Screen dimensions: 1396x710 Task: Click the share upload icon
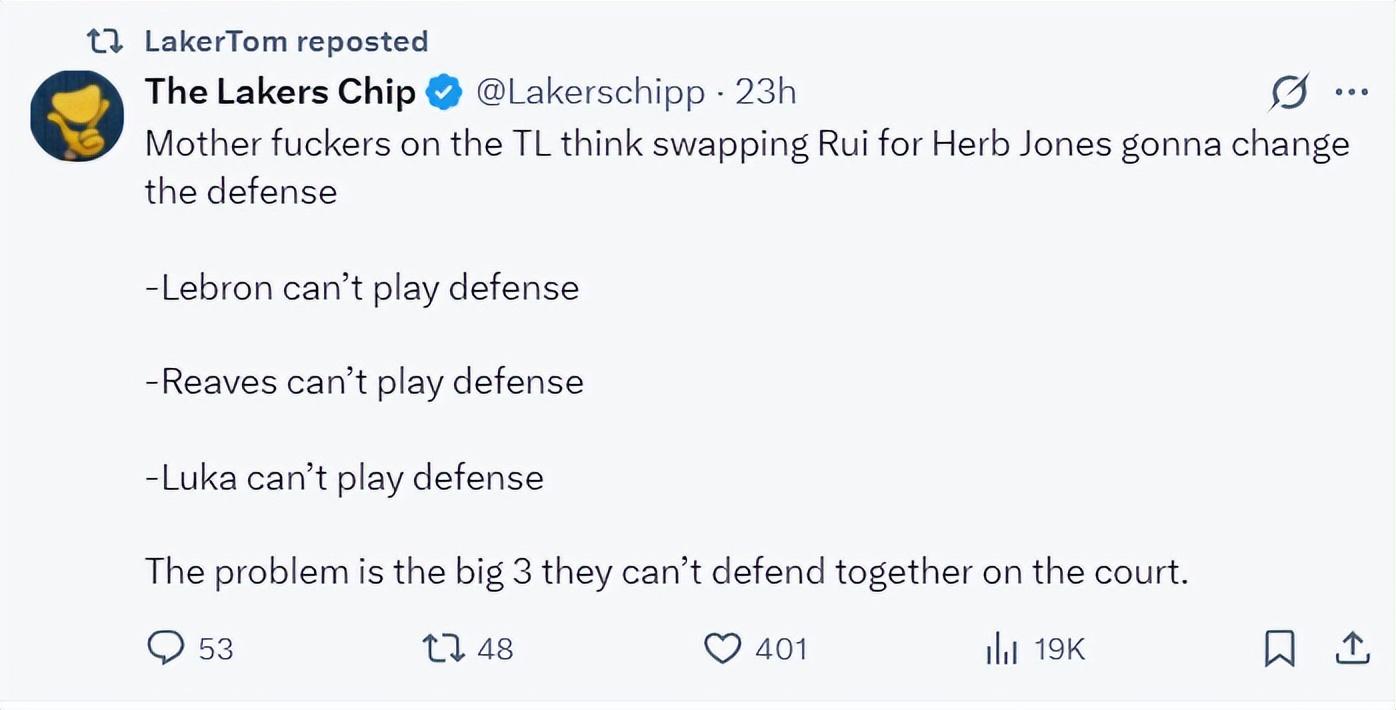coord(1352,649)
